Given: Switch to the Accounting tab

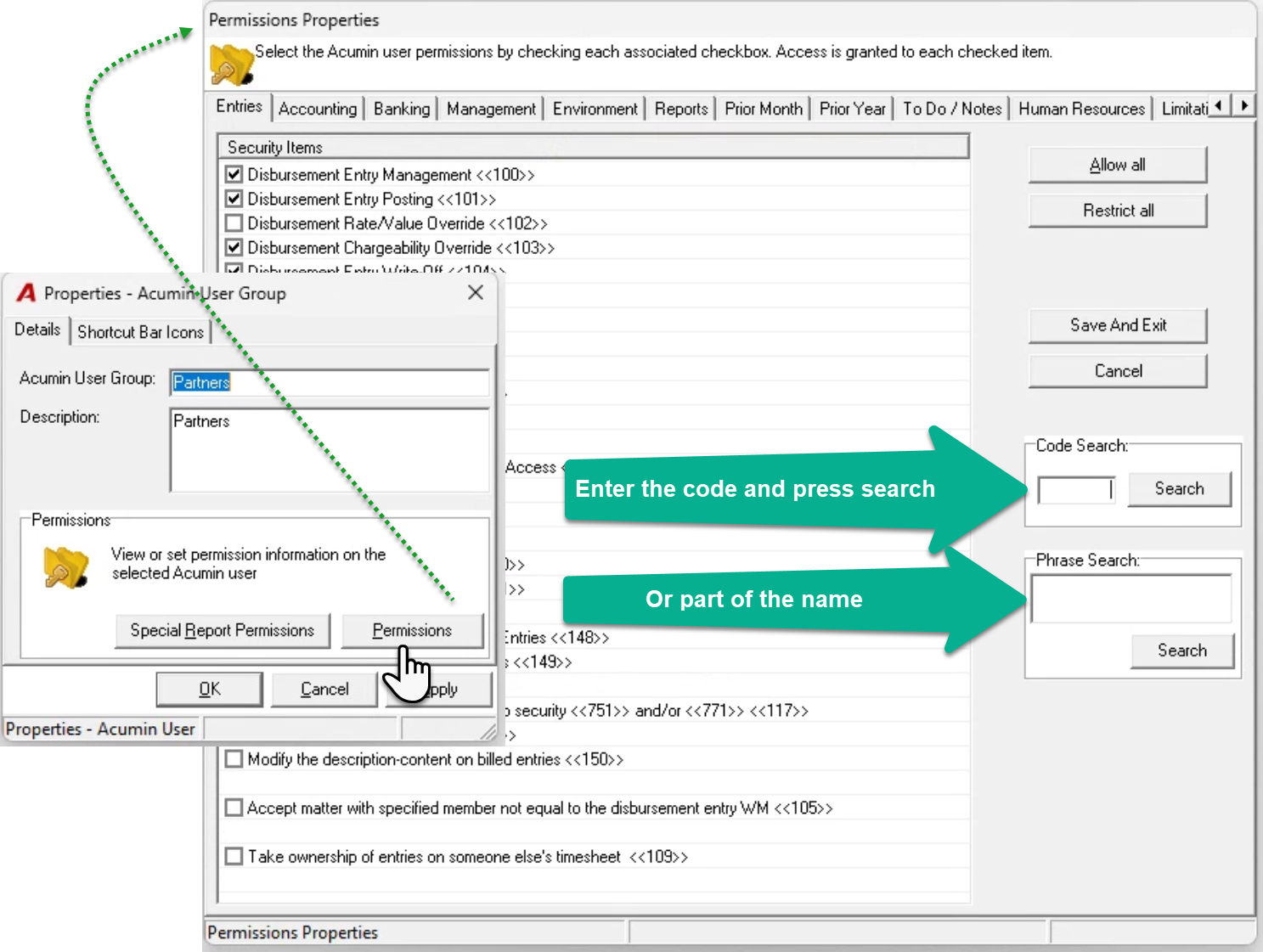Looking at the screenshot, I should pyautogui.click(x=318, y=109).
